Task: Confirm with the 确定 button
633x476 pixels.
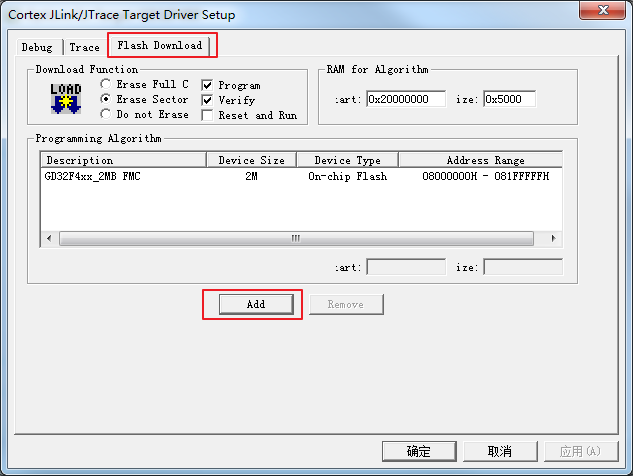Action: click(x=419, y=451)
